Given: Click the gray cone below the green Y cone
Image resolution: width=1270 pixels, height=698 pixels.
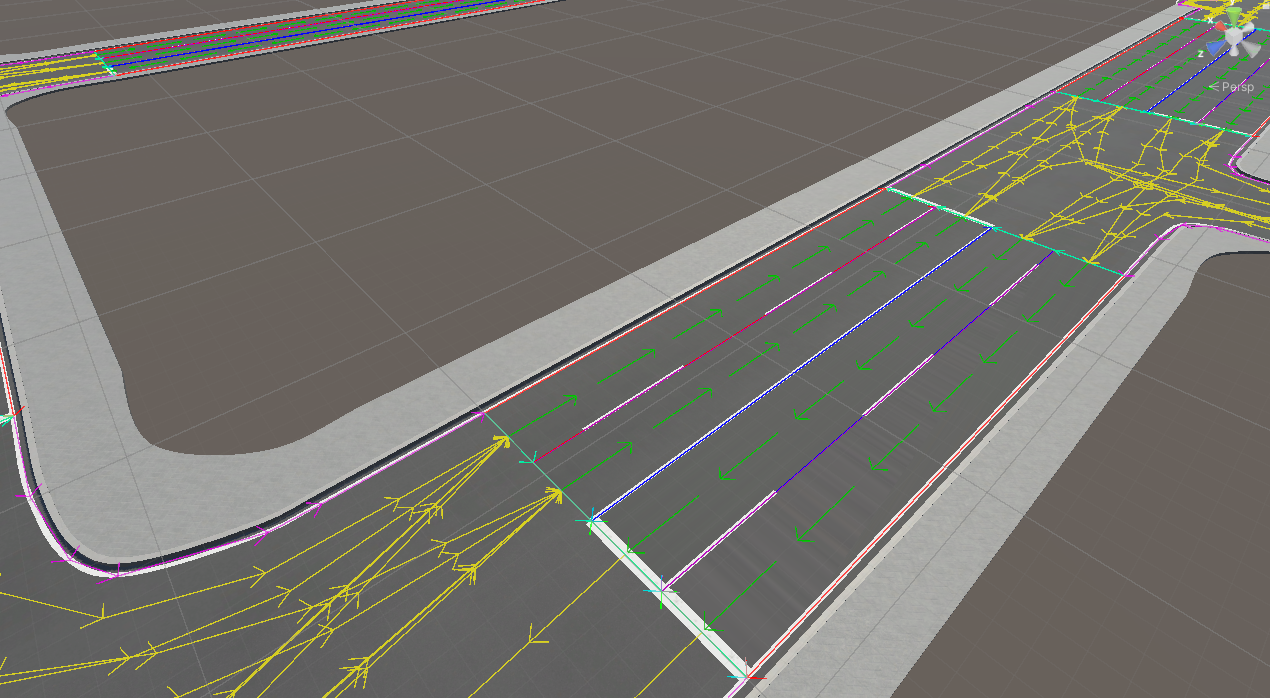Looking at the screenshot, I should (1235, 52).
